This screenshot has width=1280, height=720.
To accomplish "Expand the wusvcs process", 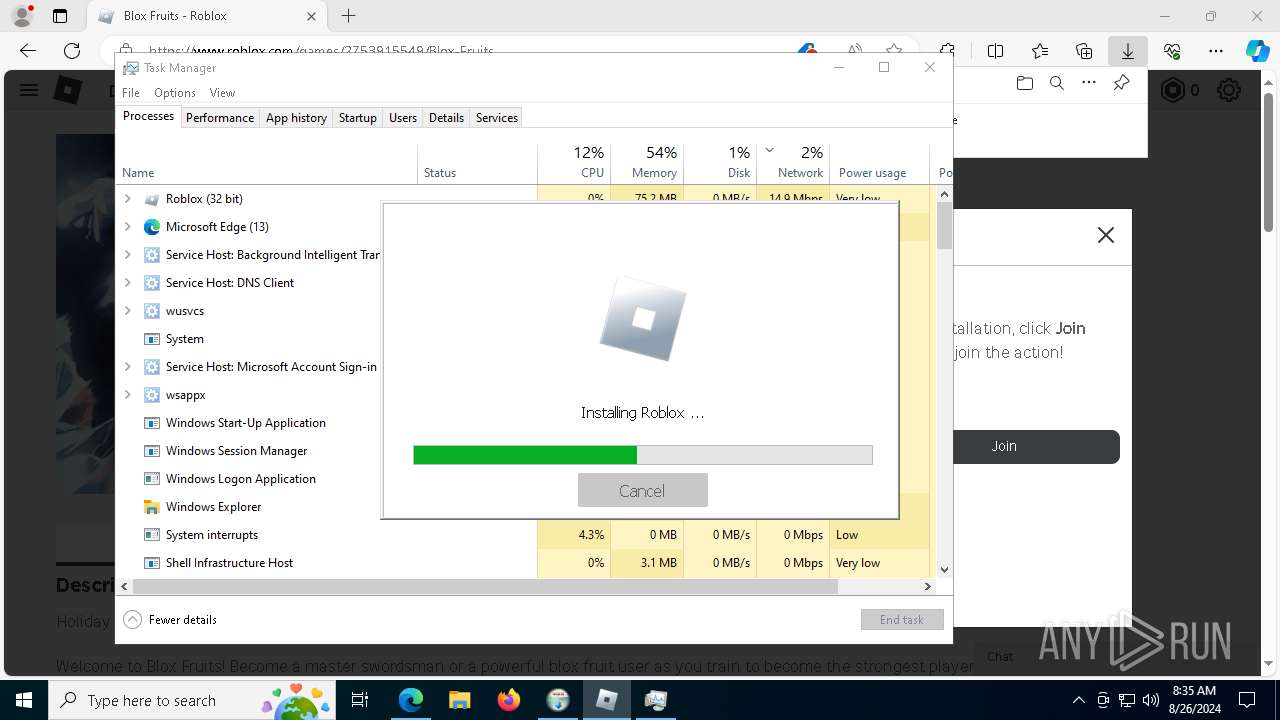I will point(127,311).
